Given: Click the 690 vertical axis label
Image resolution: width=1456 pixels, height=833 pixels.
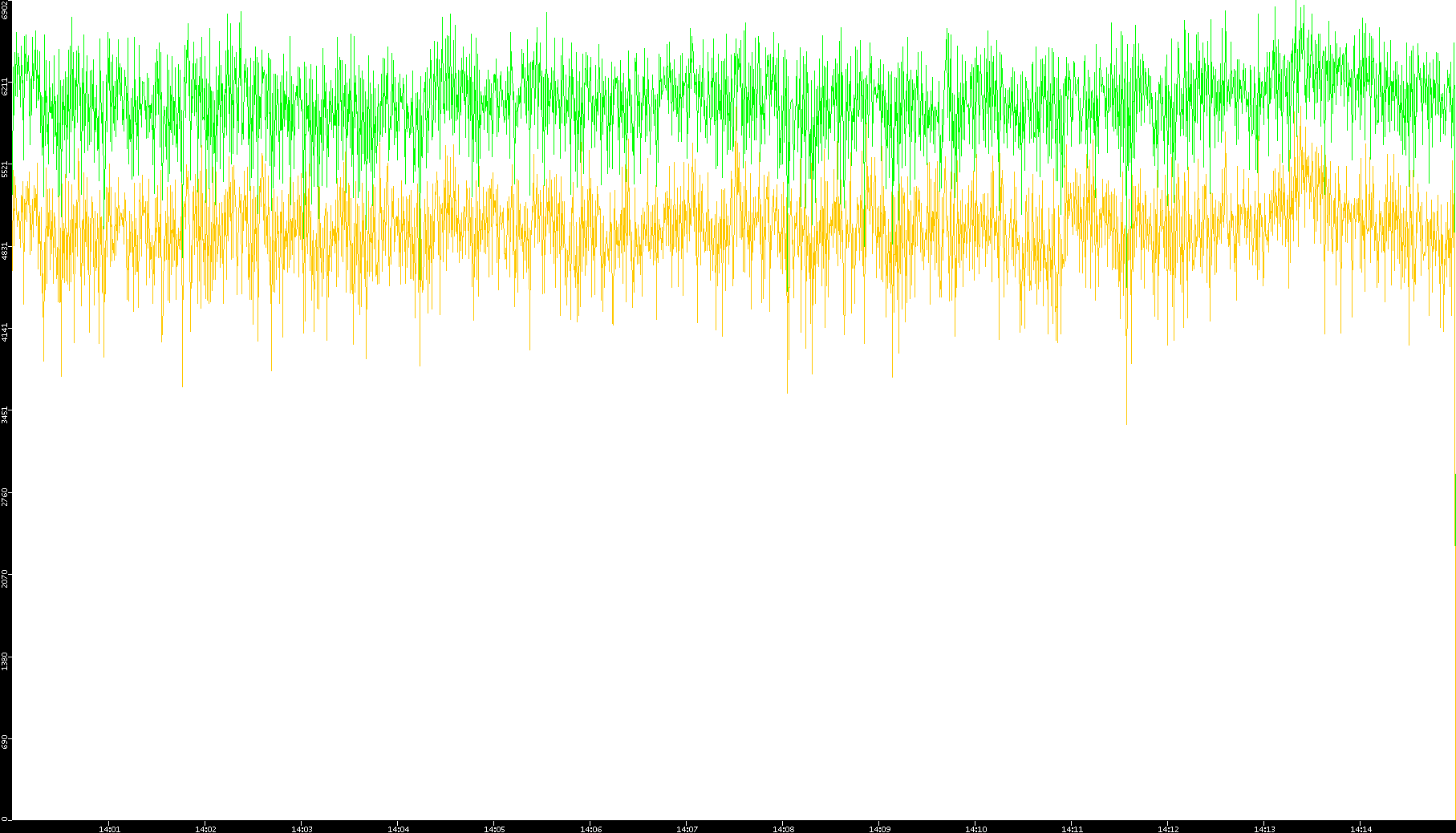Looking at the screenshot, I should pos(5,742).
